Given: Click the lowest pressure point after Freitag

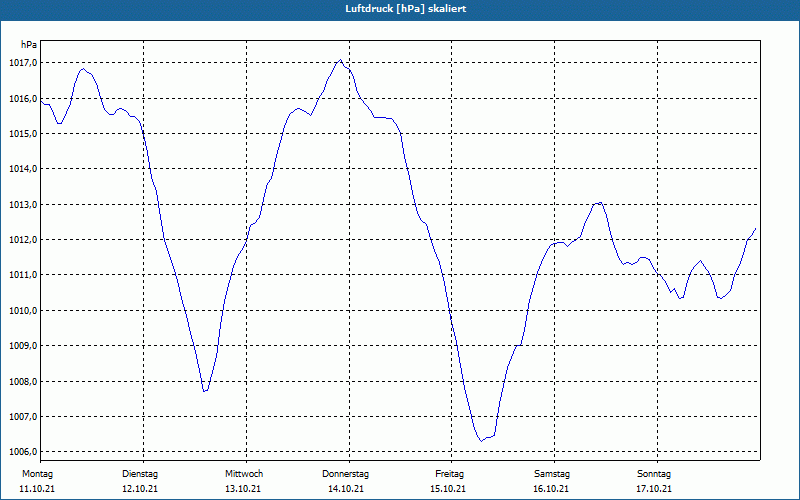Looking at the screenshot, I should 481,441.
